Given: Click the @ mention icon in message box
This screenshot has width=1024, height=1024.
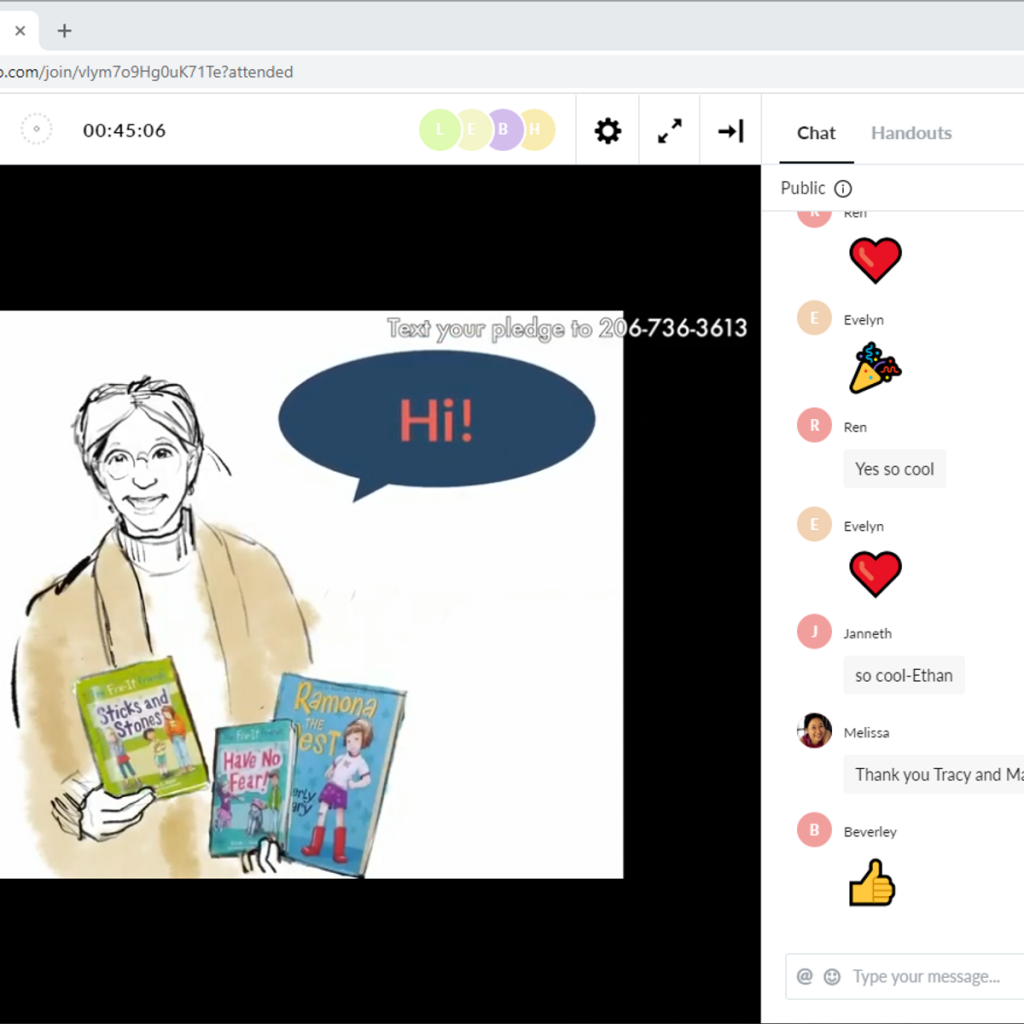Looking at the screenshot, I should click(x=805, y=976).
